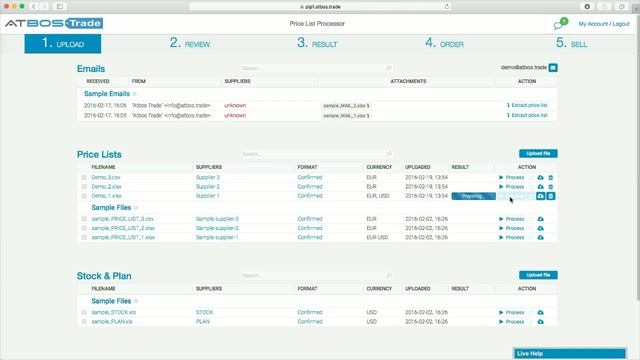This screenshot has height=360, width=640.
Task: Open Sample supplier-3 link
Action: click(x=217, y=219)
